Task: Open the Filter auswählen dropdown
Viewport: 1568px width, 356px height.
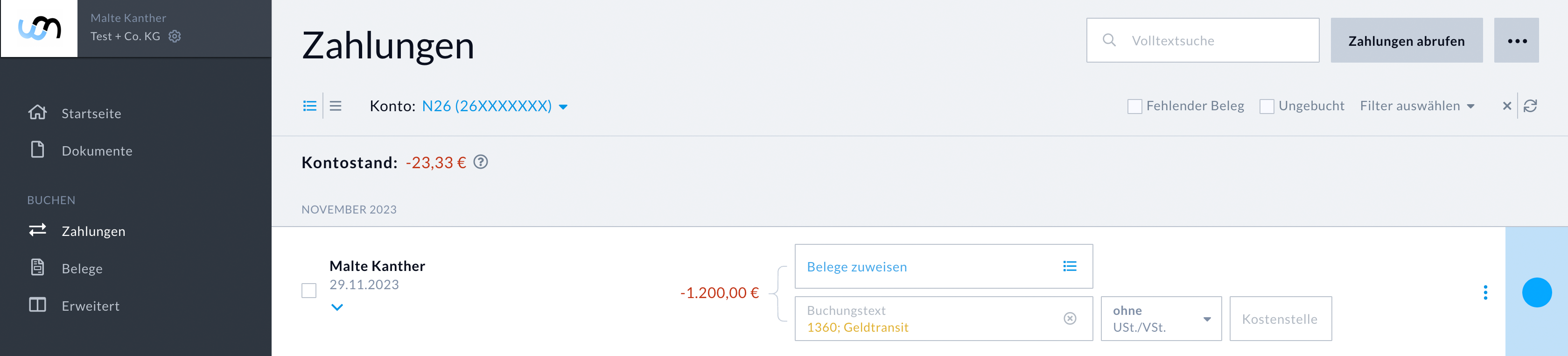Action: click(x=1418, y=105)
